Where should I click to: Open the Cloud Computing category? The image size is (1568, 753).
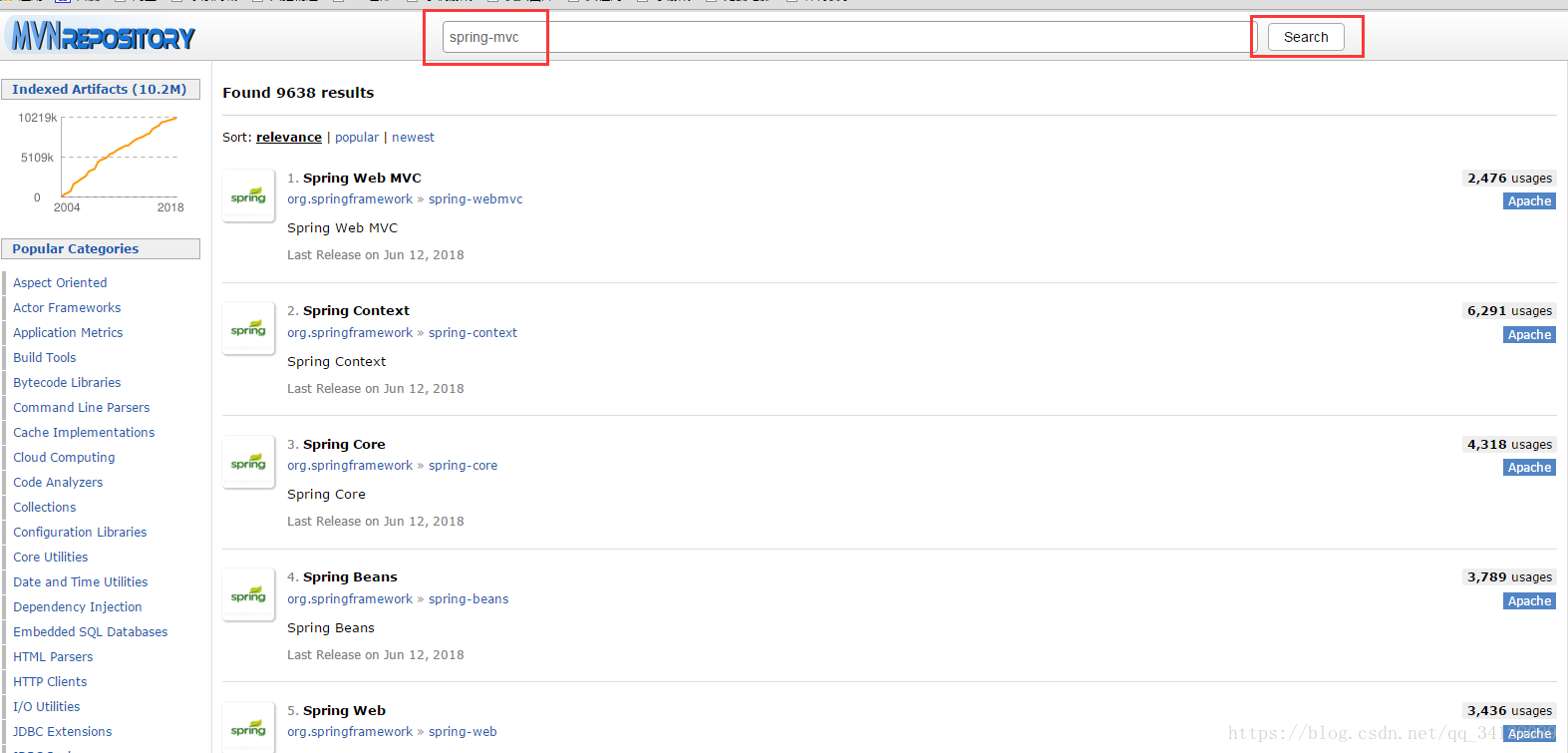click(64, 458)
